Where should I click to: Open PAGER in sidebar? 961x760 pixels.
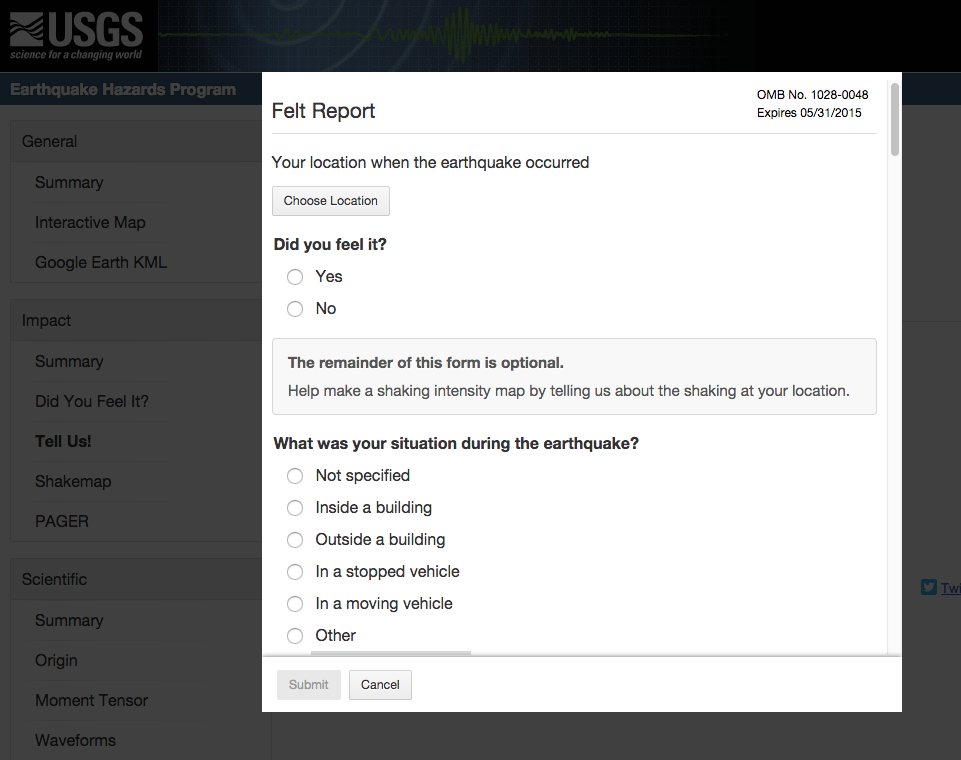pos(62,522)
